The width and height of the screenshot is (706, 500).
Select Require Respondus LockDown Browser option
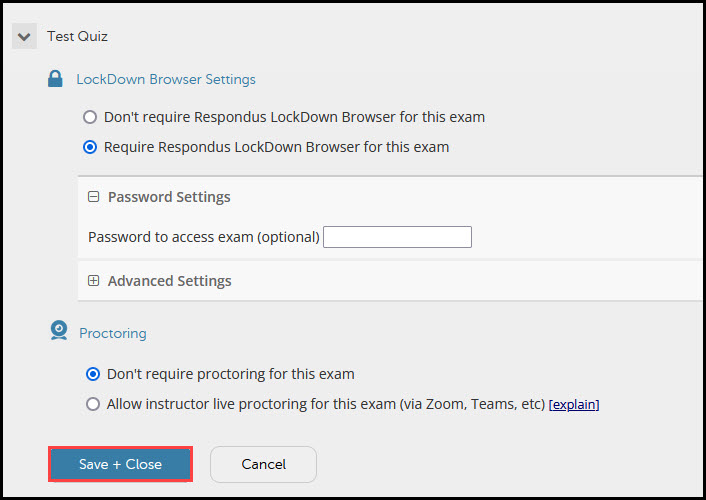pyautogui.click(x=90, y=147)
